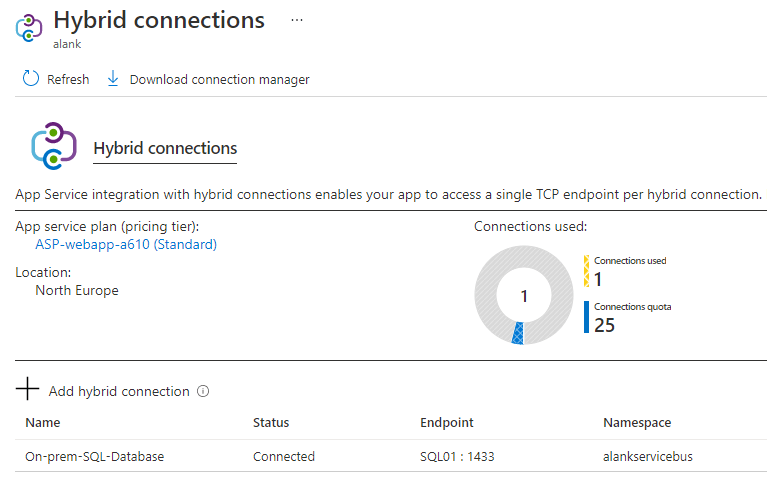Viewport: 767px width, 485px height.
Task: Select the On-prem-SQL-Database connection row
Action: [x=94, y=456]
